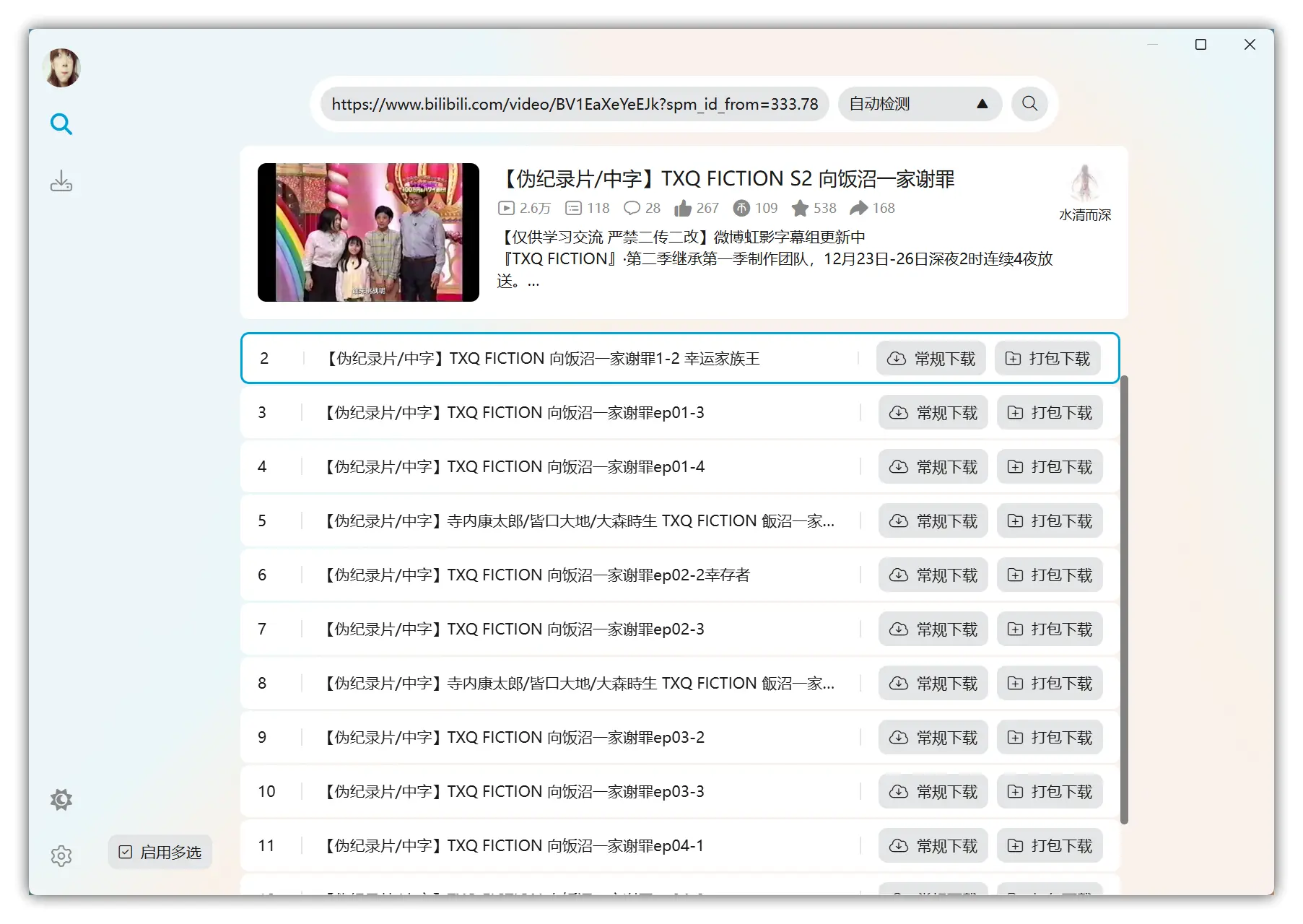Click 常规下载 for row 7 ep02-3
Image resolution: width=1303 pixels, height=924 pixels.
[x=933, y=629]
